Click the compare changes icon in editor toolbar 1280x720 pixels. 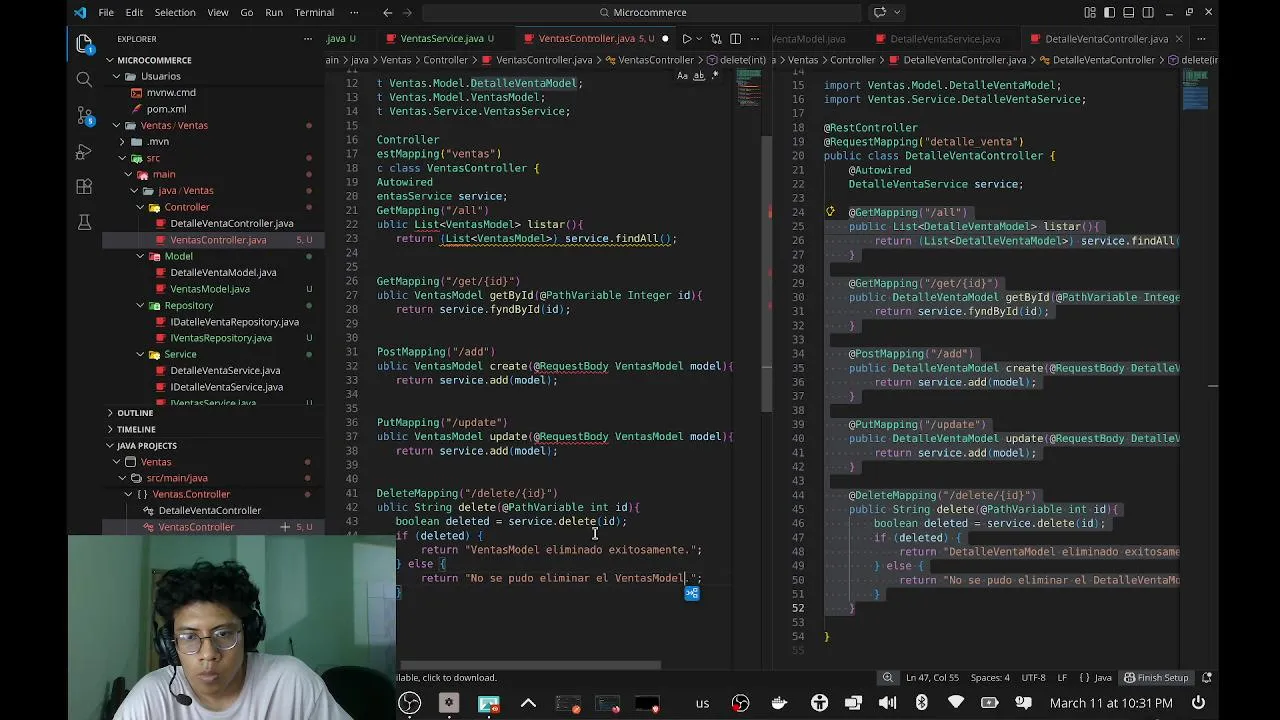[x=716, y=39]
